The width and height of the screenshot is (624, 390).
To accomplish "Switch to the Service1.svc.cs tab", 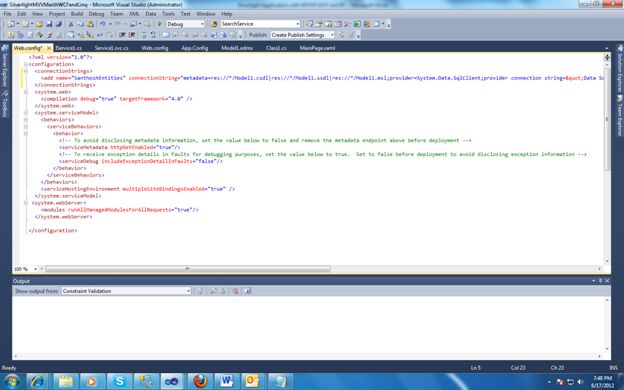I will pos(111,48).
